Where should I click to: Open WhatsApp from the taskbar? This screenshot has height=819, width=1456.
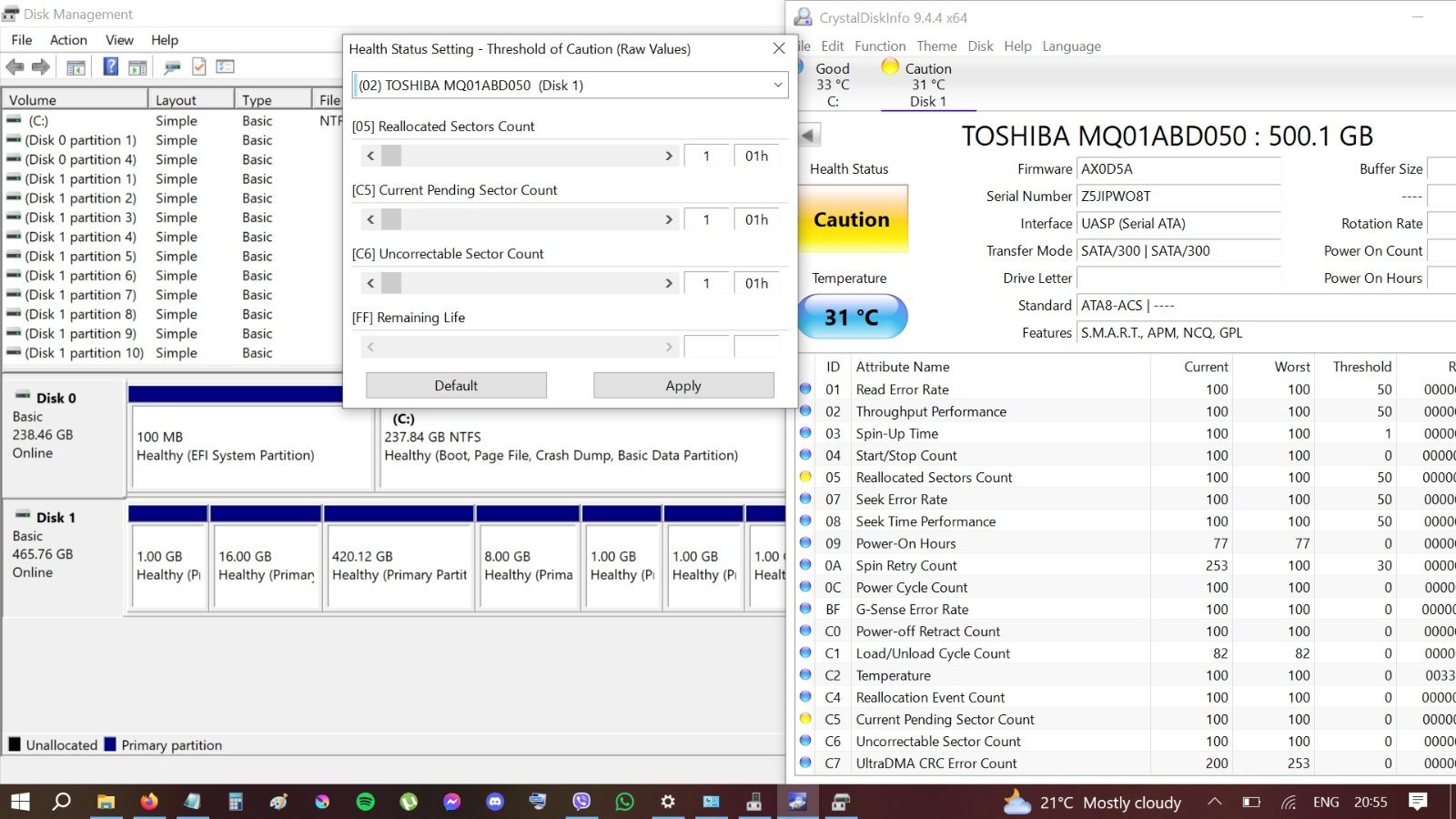[625, 802]
